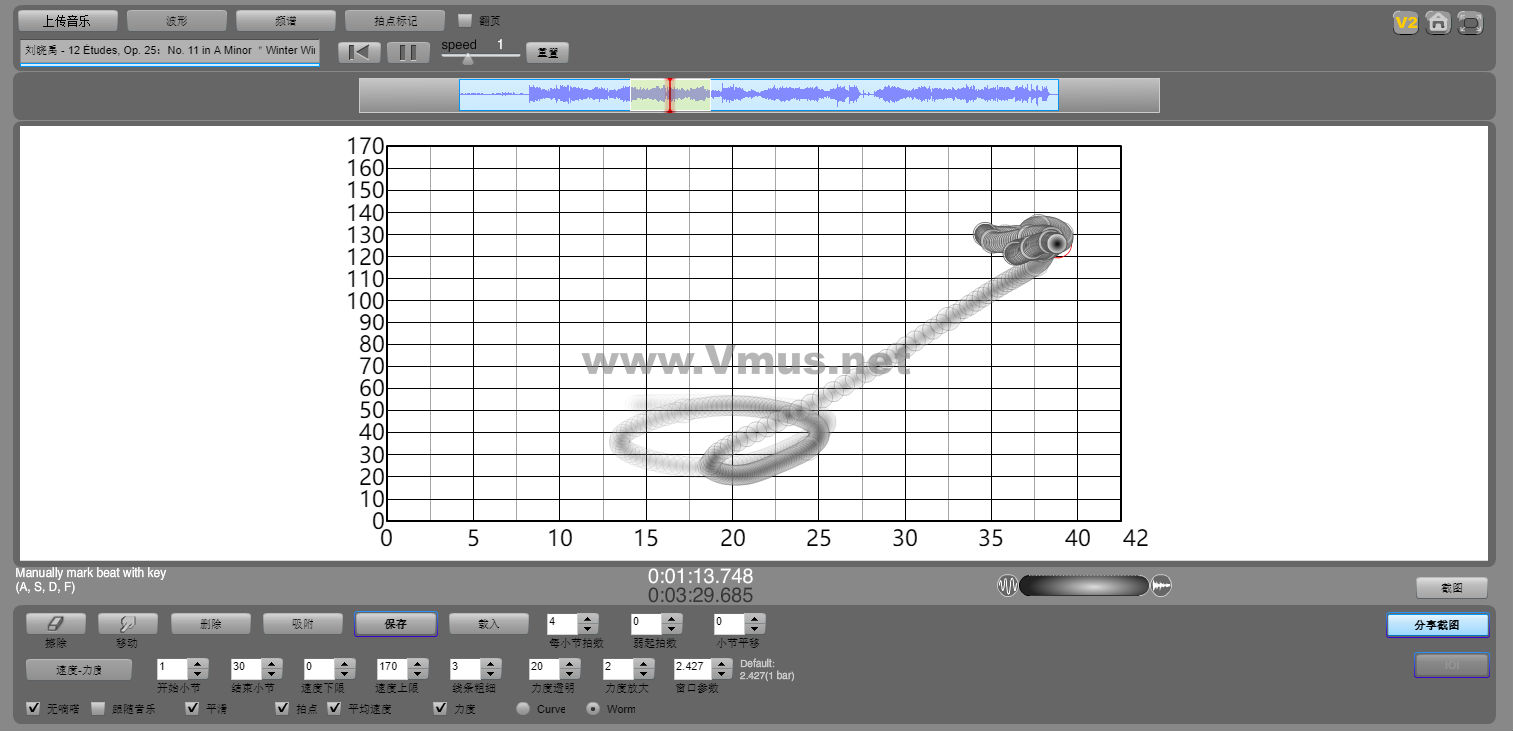Uncheck the 平均速度 average tempo checkbox
This screenshot has height=731, width=1513.
tap(335, 709)
